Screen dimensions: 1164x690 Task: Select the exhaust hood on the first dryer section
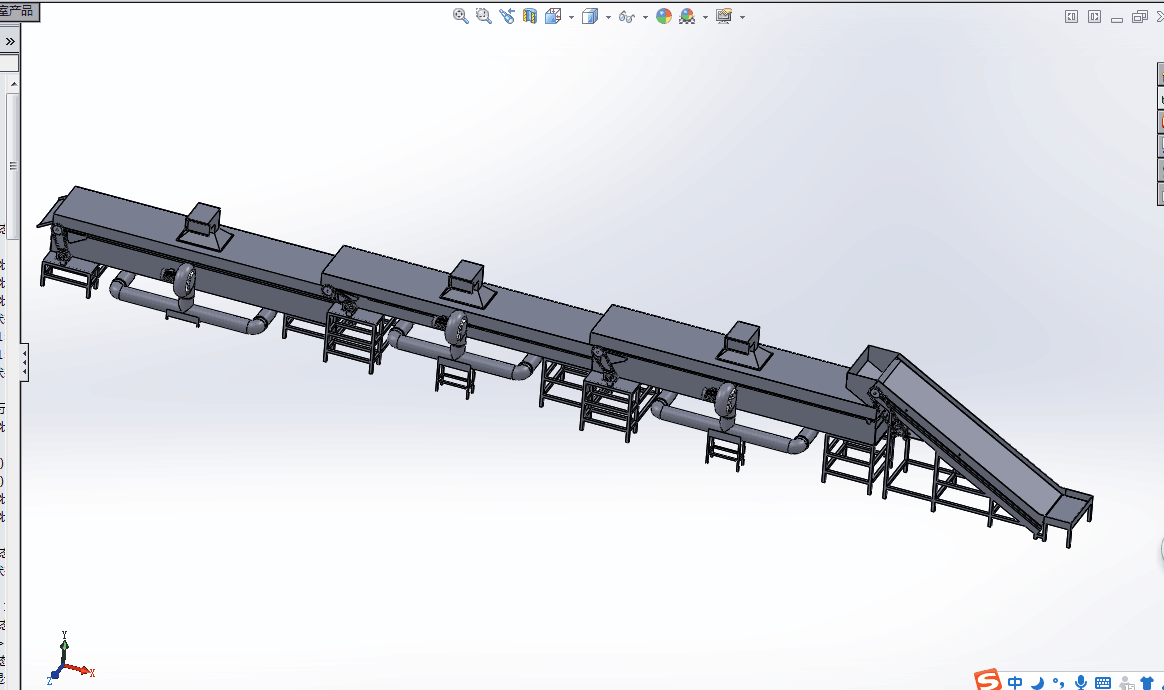(204, 225)
